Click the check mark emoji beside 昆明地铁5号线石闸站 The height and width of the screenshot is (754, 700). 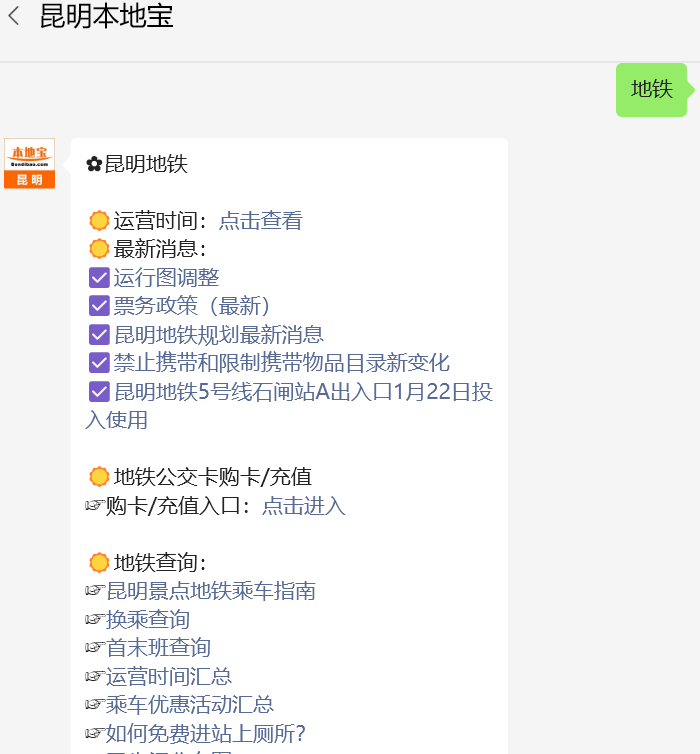[x=99, y=391]
